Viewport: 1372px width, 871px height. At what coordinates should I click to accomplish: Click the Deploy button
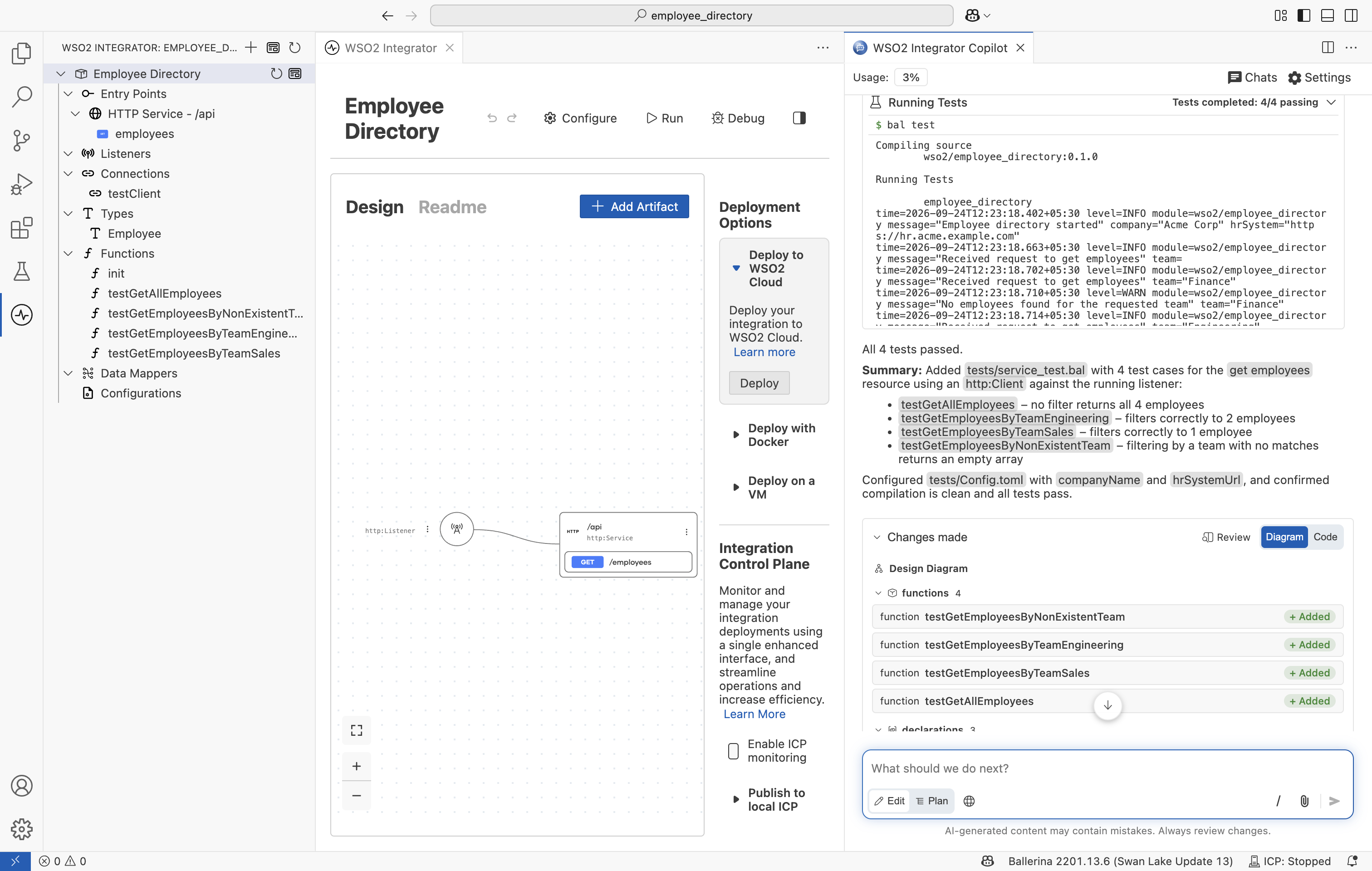[759, 383]
